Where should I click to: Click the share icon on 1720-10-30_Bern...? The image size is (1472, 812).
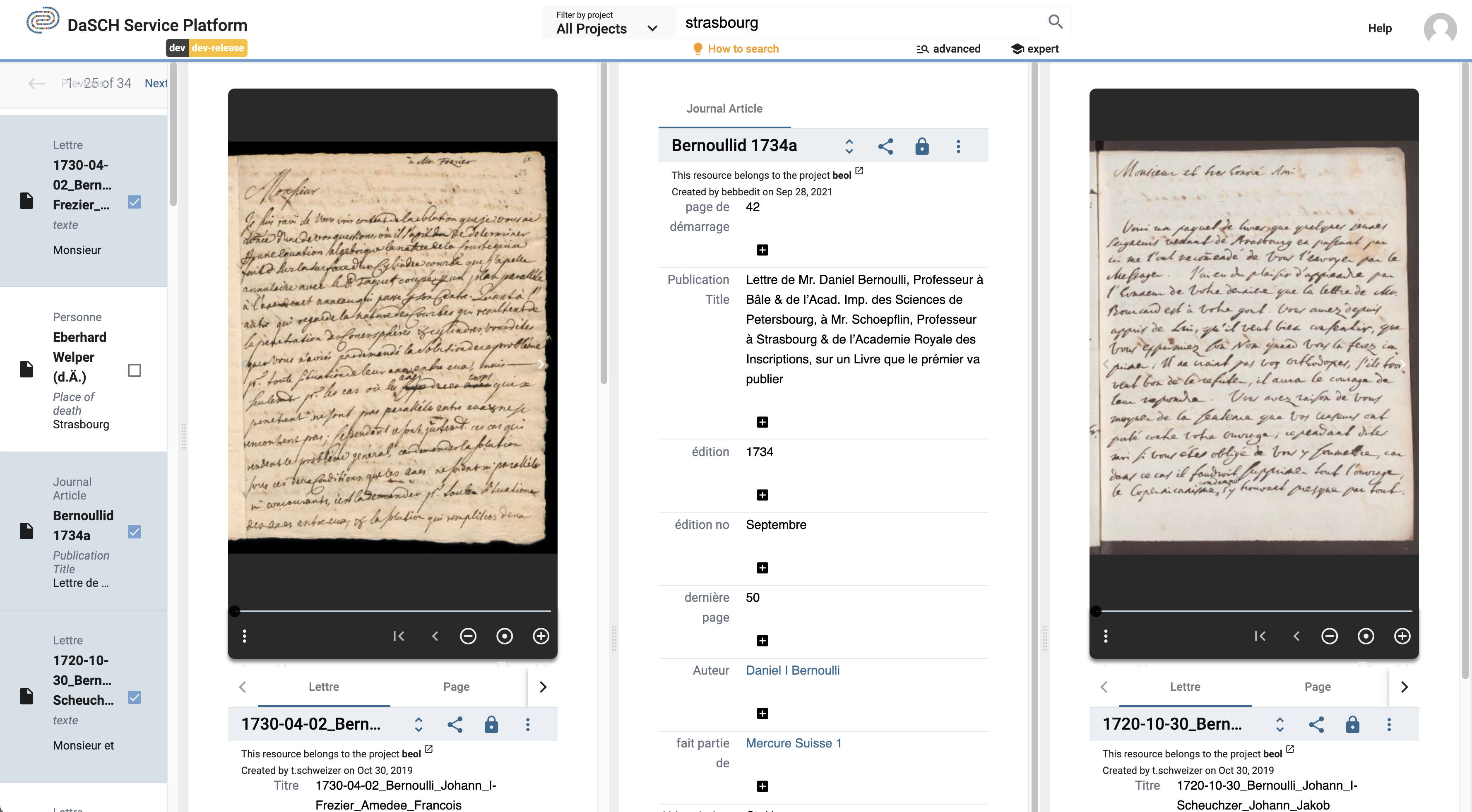click(1316, 724)
